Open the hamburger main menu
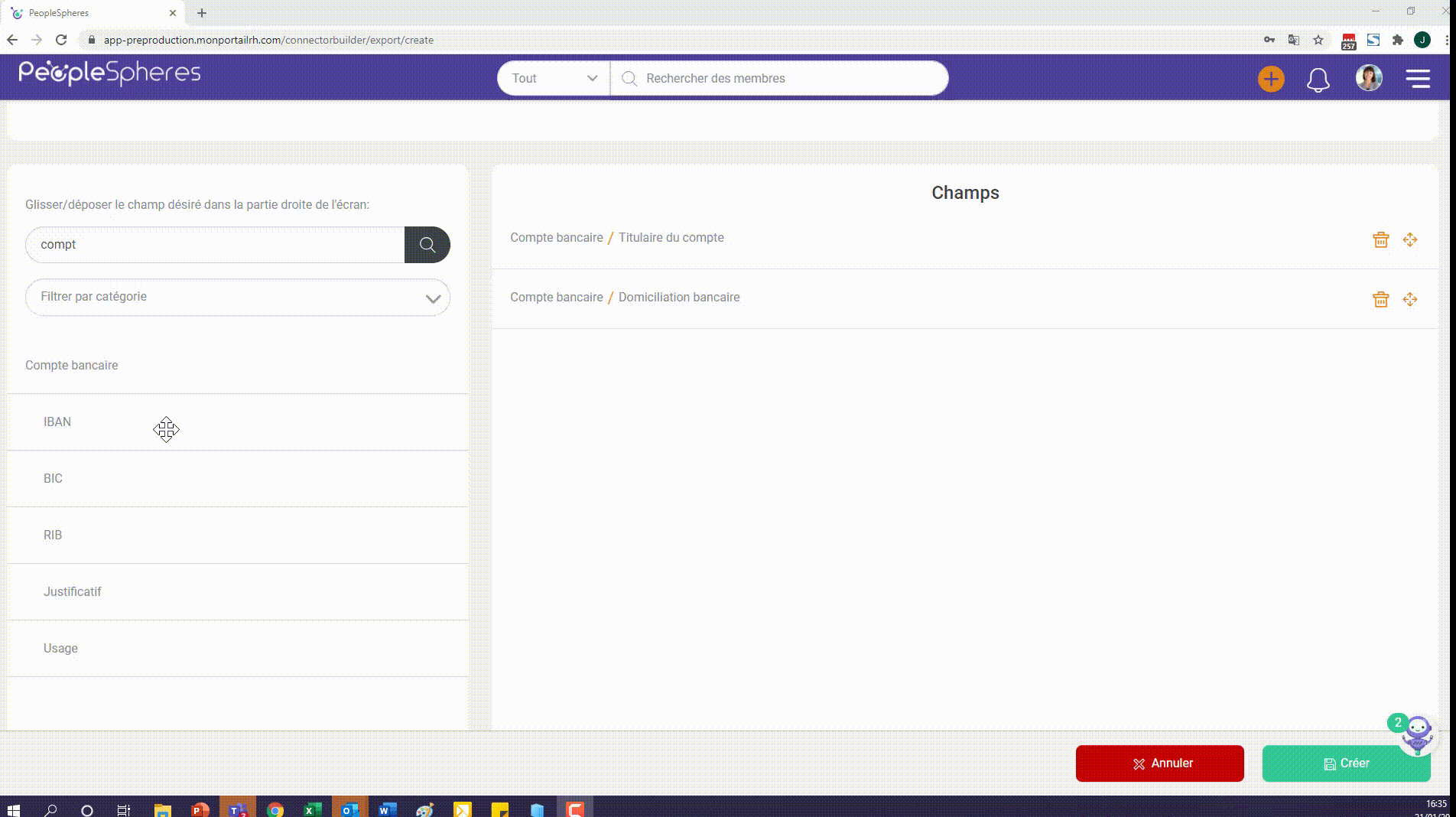 (1418, 79)
